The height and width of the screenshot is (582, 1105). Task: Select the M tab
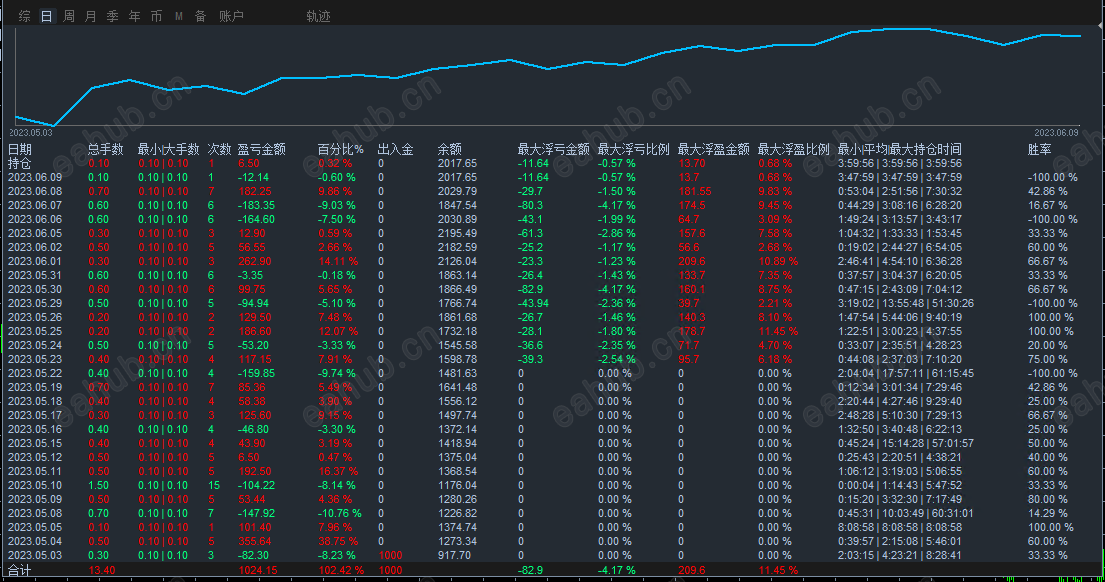179,16
